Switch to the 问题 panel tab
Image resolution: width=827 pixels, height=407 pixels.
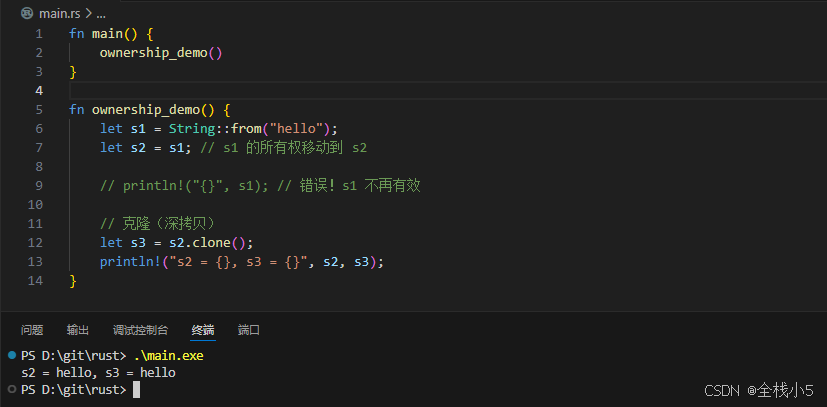[32, 331]
